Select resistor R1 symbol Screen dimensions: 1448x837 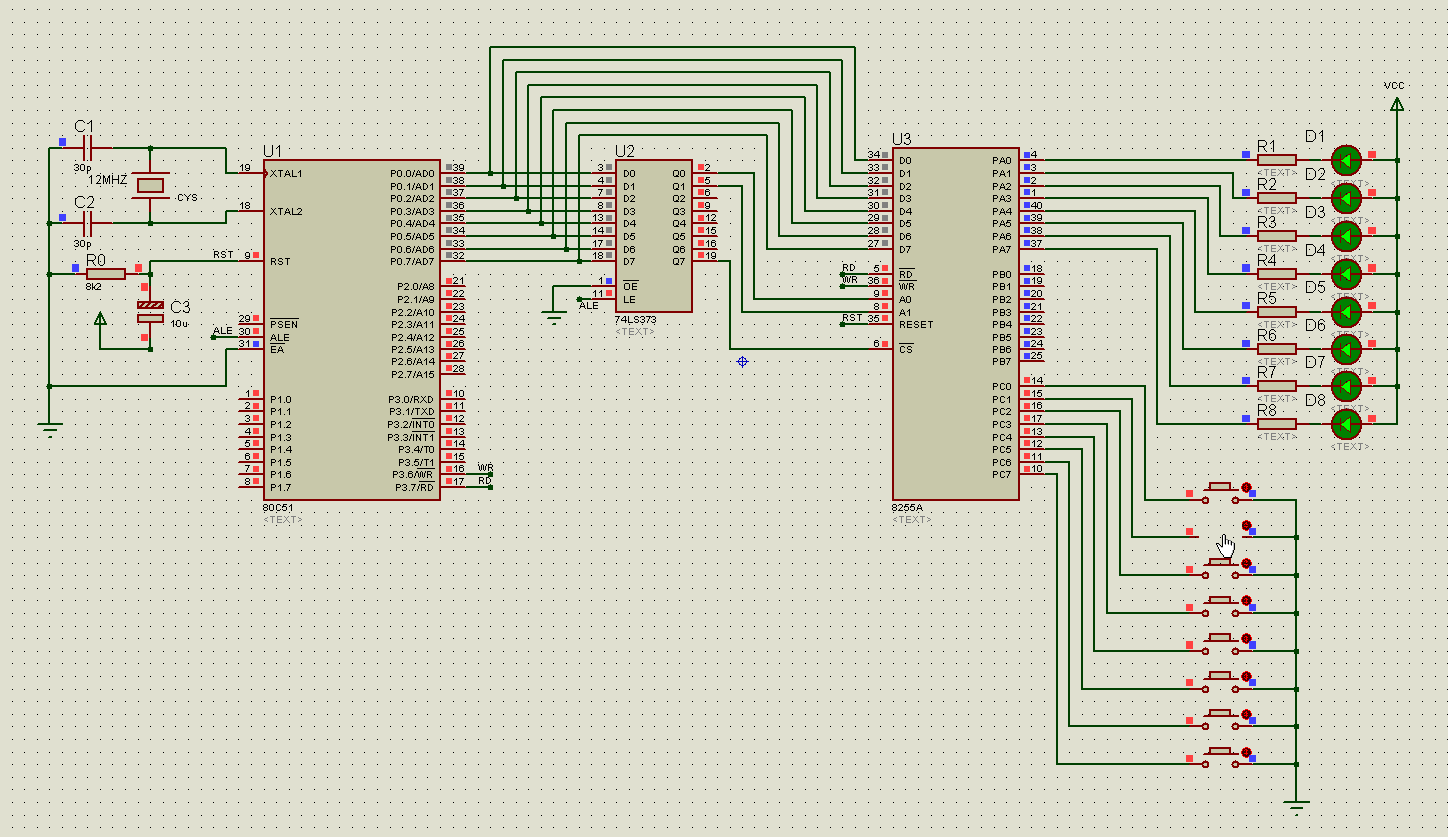pos(1277,159)
